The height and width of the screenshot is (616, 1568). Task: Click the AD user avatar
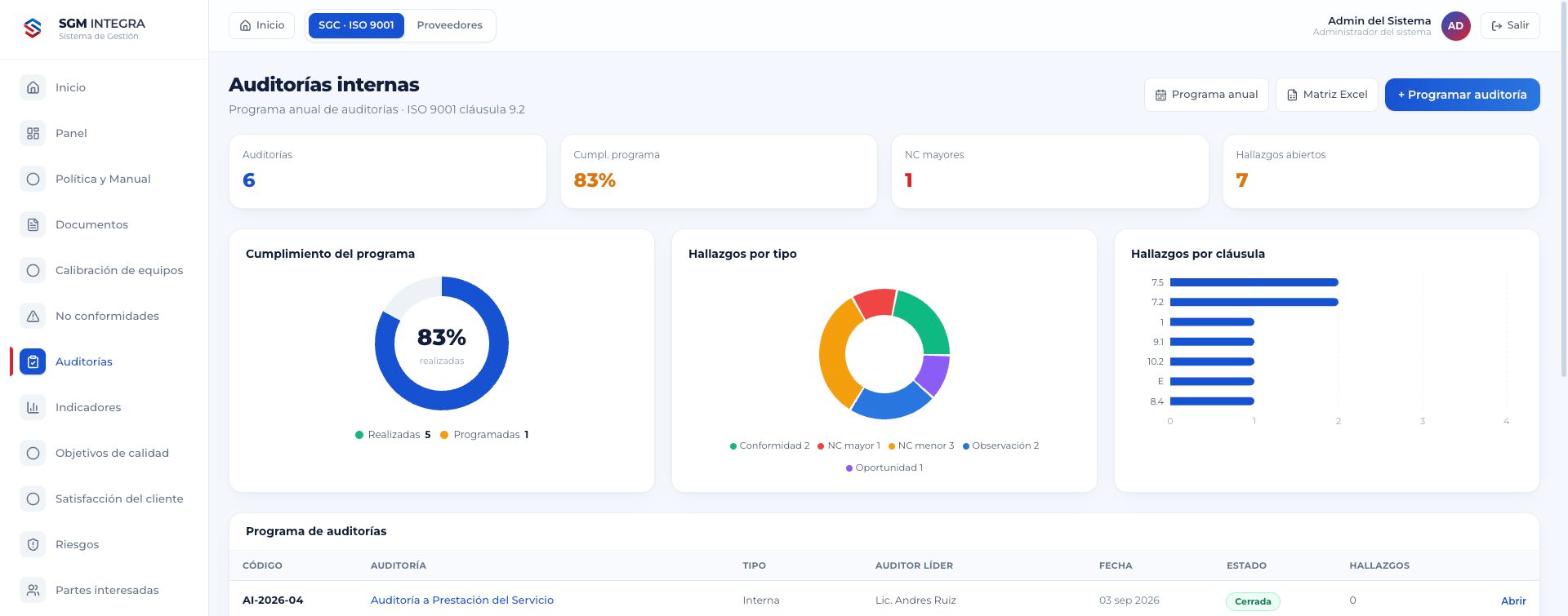tap(1456, 26)
